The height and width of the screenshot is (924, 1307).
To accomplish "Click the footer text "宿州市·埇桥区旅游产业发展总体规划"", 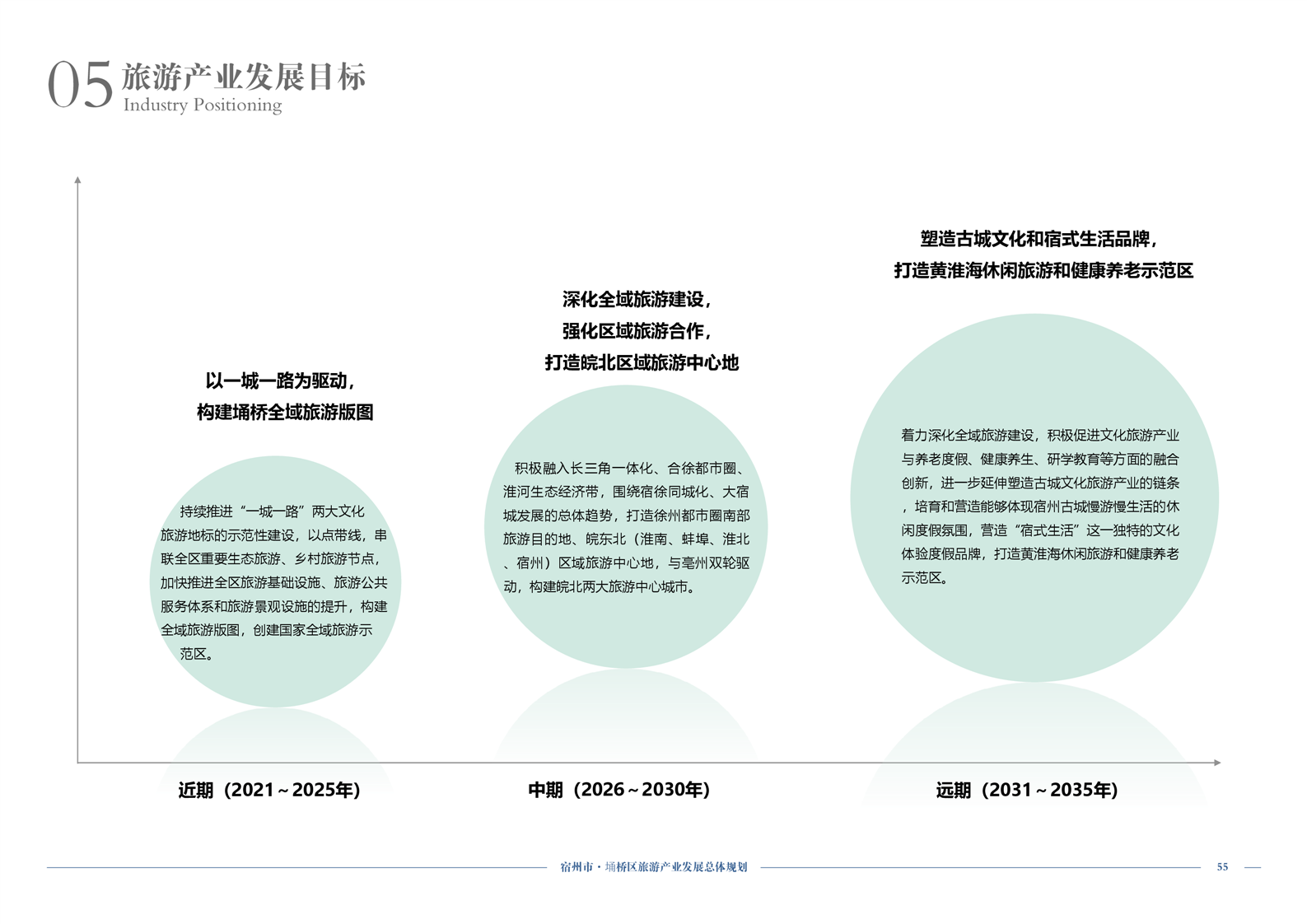I will [653, 867].
